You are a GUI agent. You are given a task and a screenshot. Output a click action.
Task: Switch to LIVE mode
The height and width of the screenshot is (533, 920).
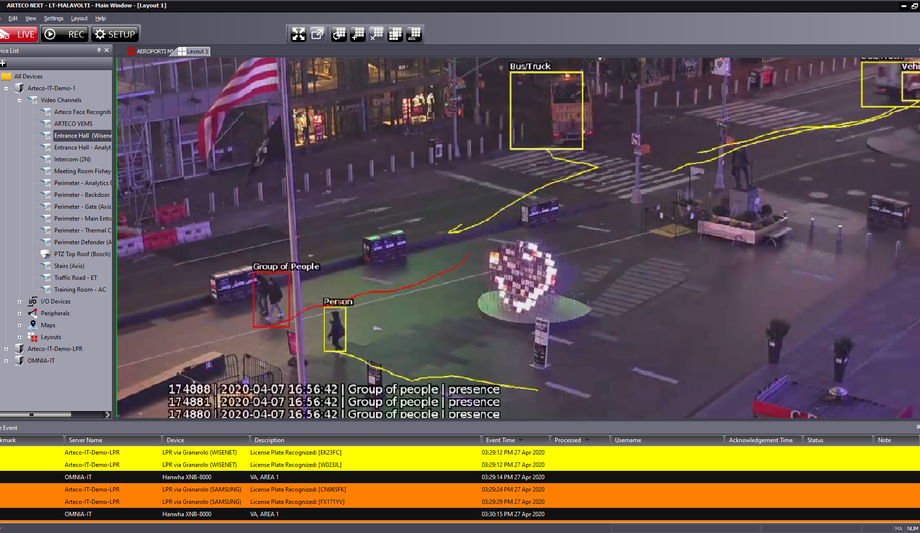tap(18, 34)
